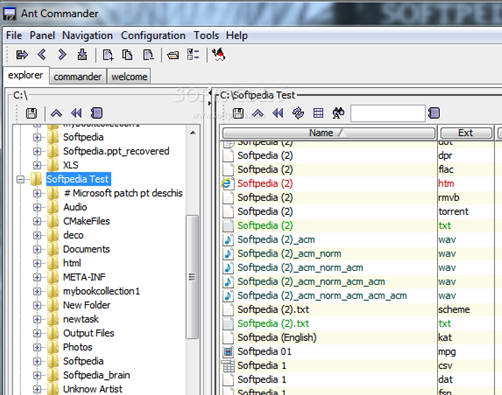Open the Panel menu
The width and height of the screenshot is (502, 395).
click(42, 35)
